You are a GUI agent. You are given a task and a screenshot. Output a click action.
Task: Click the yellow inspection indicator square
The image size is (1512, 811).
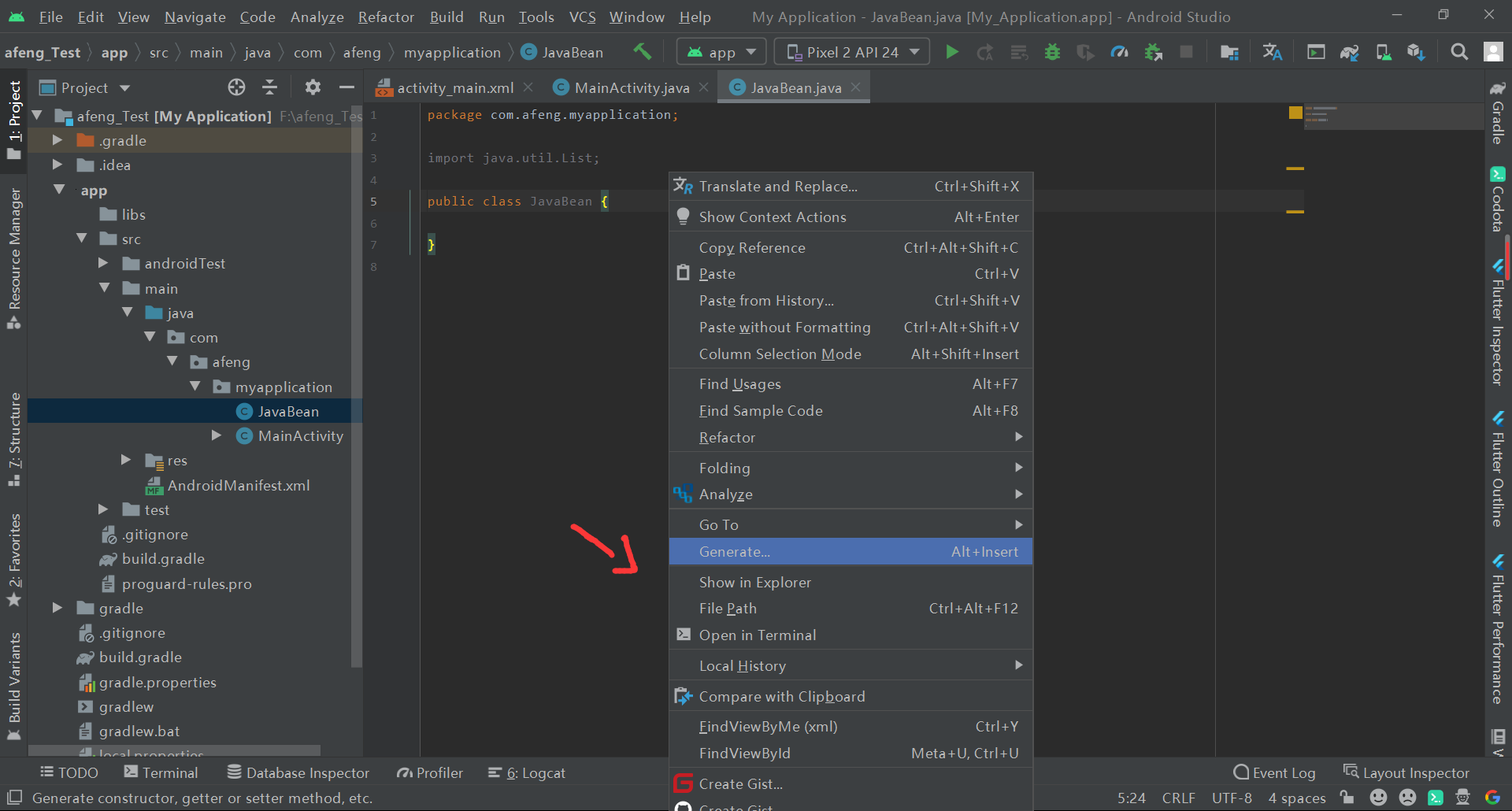coord(1295,113)
